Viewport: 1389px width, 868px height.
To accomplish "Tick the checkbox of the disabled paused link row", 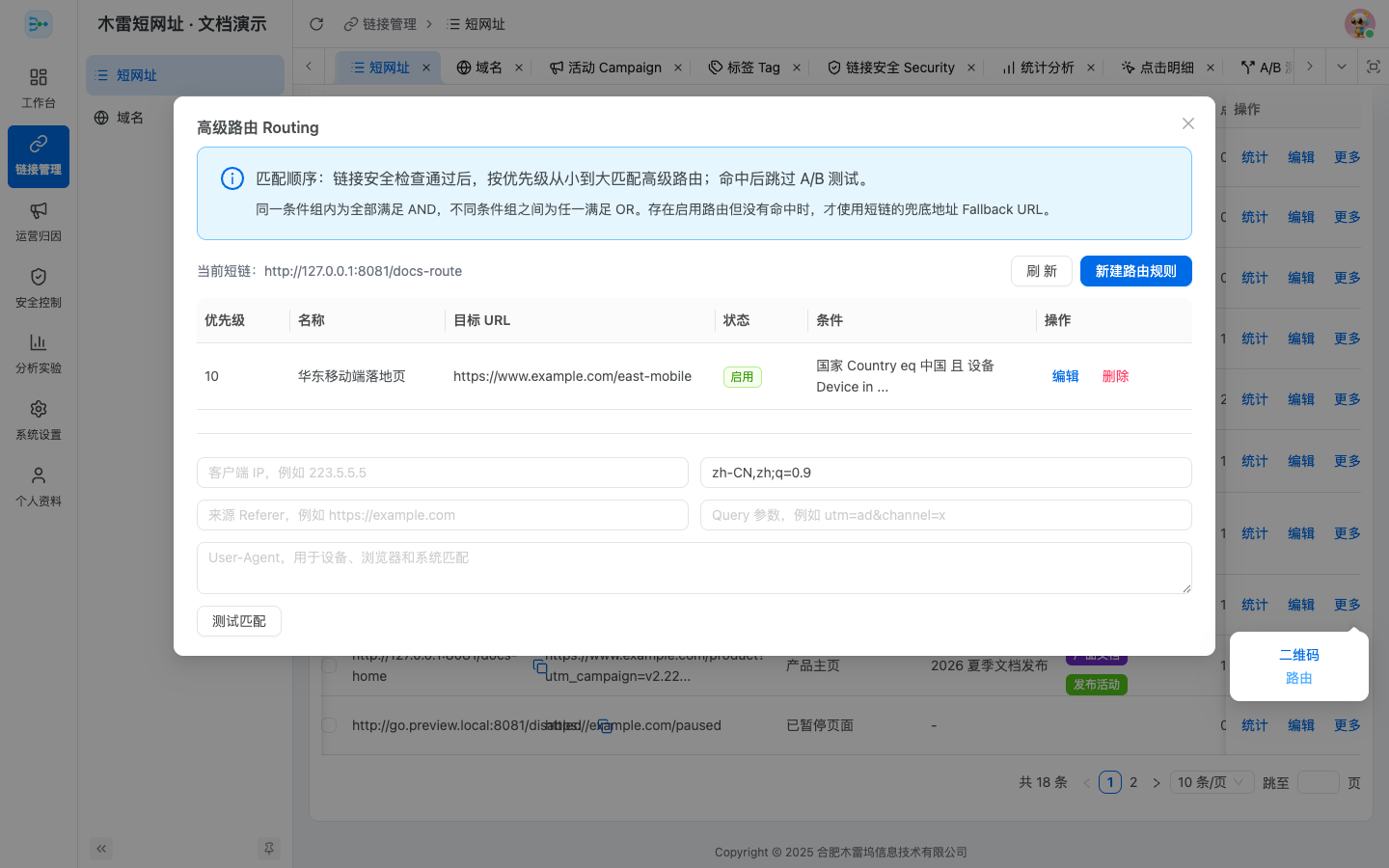I will pos(329,725).
